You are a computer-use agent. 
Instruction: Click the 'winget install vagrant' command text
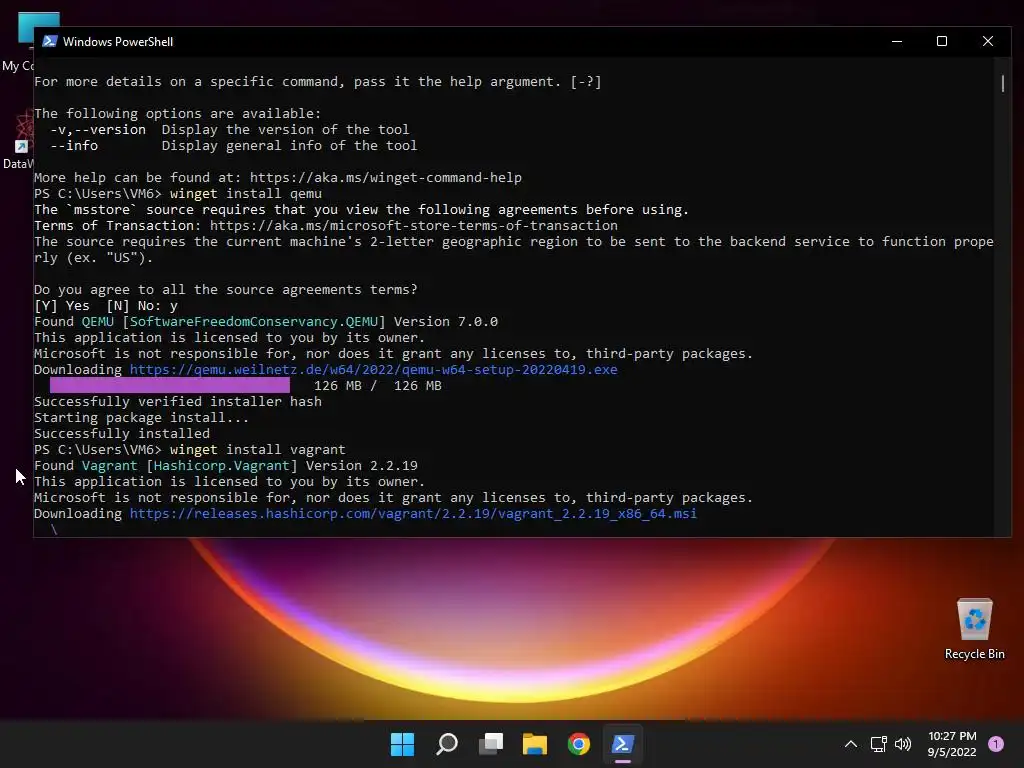click(x=257, y=449)
